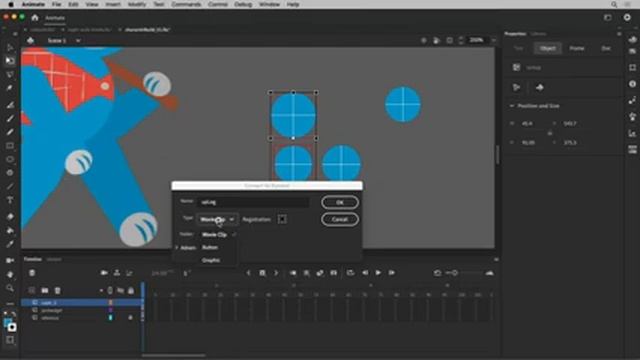Viewport: 640px width, 360px height.
Task: Select the Paint Bucket tool
Action: pos(10,231)
